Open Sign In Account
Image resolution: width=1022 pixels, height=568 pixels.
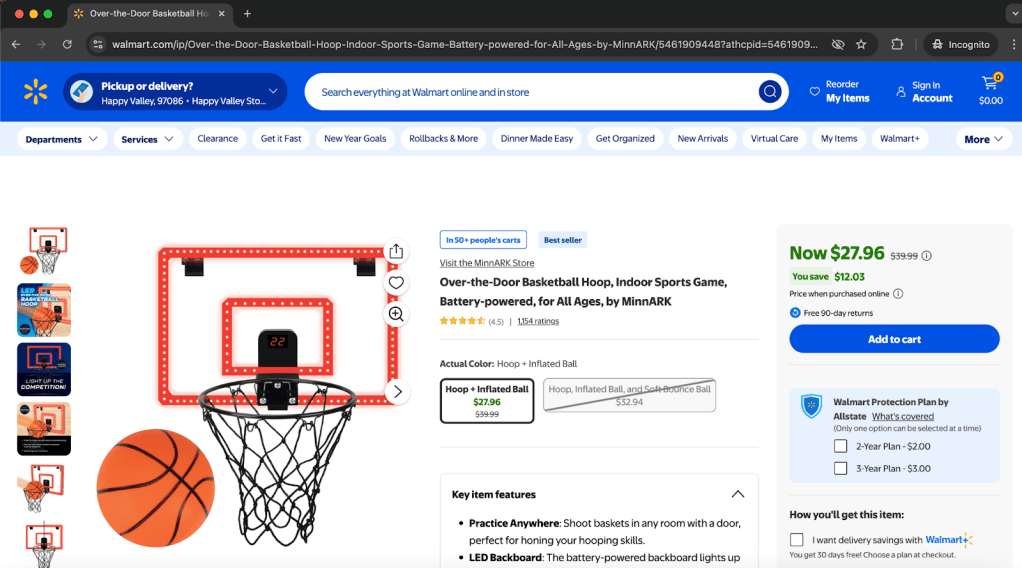point(924,92)
